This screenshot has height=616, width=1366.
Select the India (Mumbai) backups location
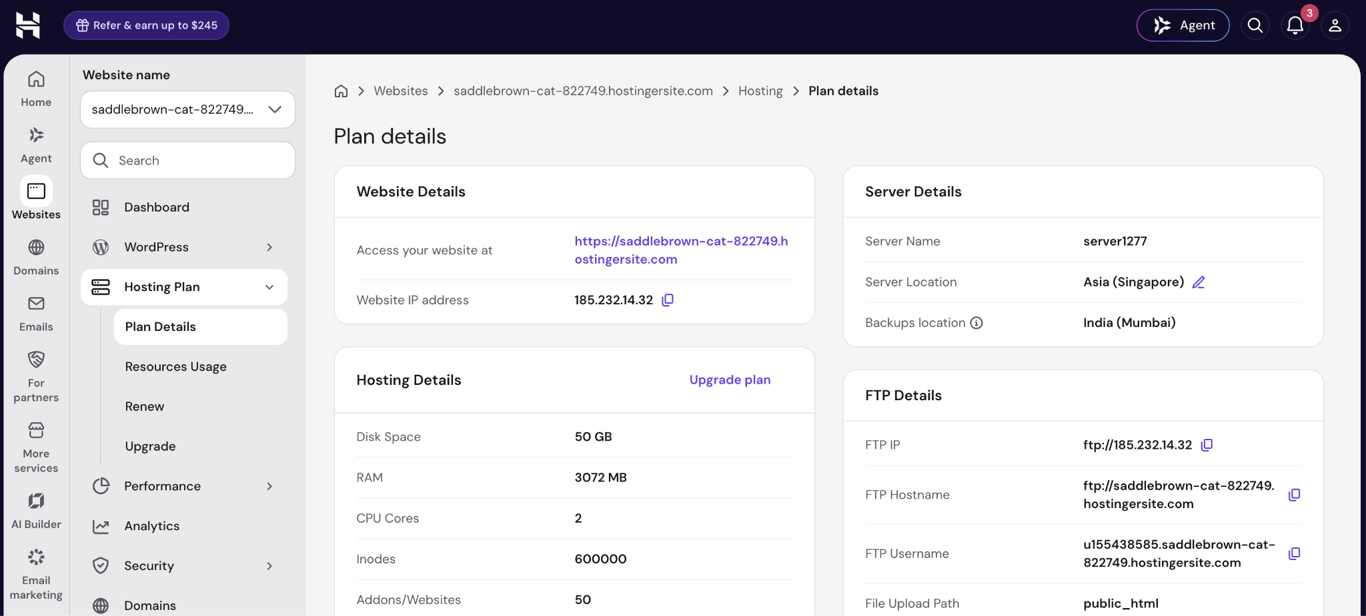[x=1129, y=323]
